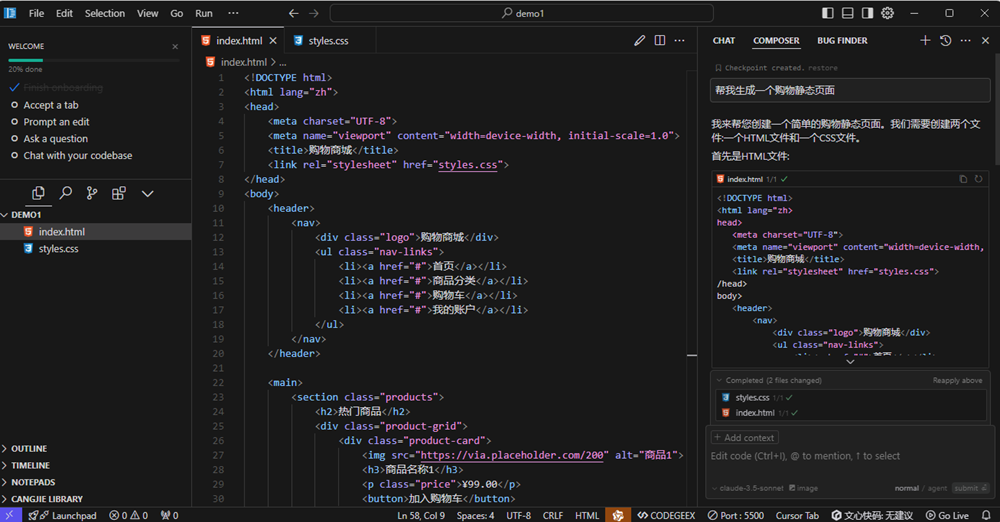This screenshot has height=522, width=1000.
Task: Switch composer mode to agent
Action: [x=936, y=488]
